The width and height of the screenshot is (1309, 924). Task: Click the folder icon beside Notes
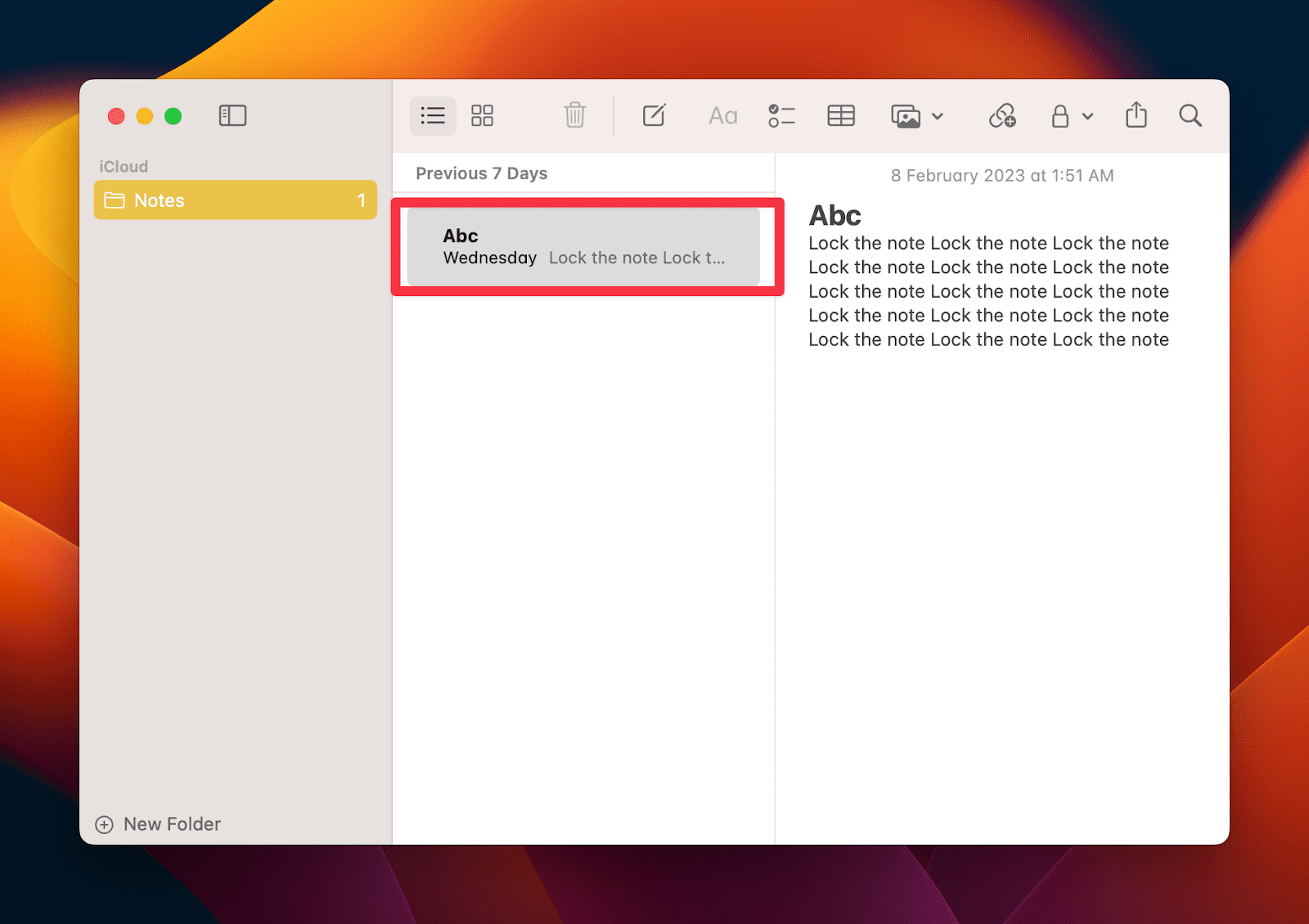click(x=115, y=200)
